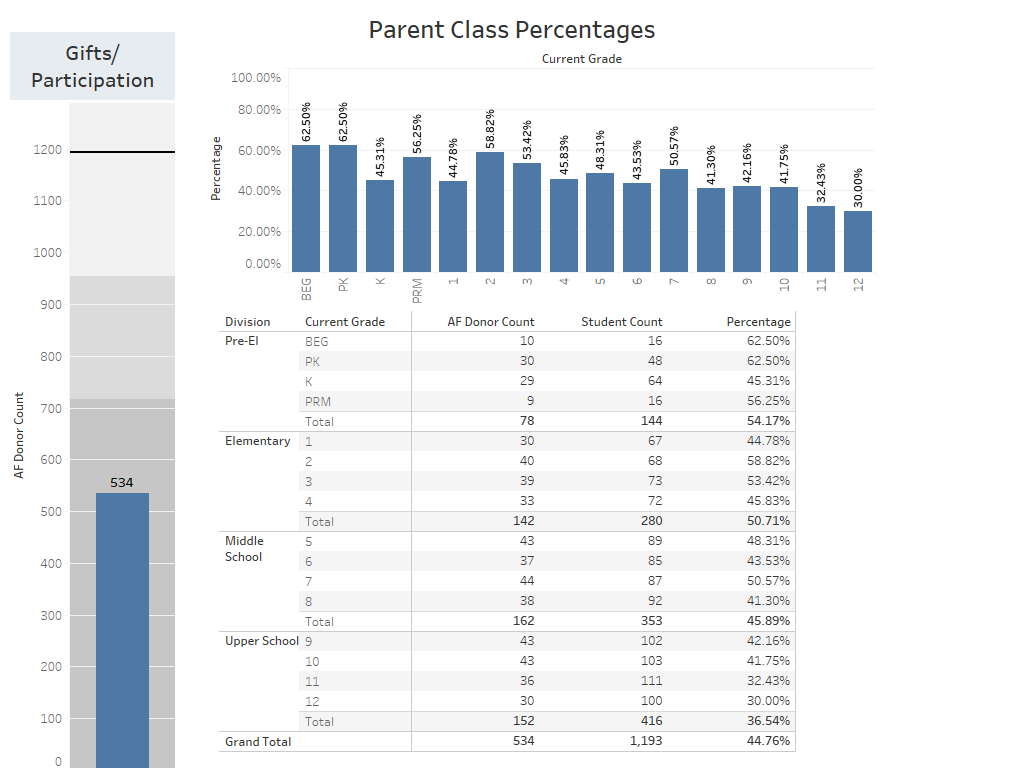
Task: Select the Student Count column header
Action: click(x=622, y=322)
